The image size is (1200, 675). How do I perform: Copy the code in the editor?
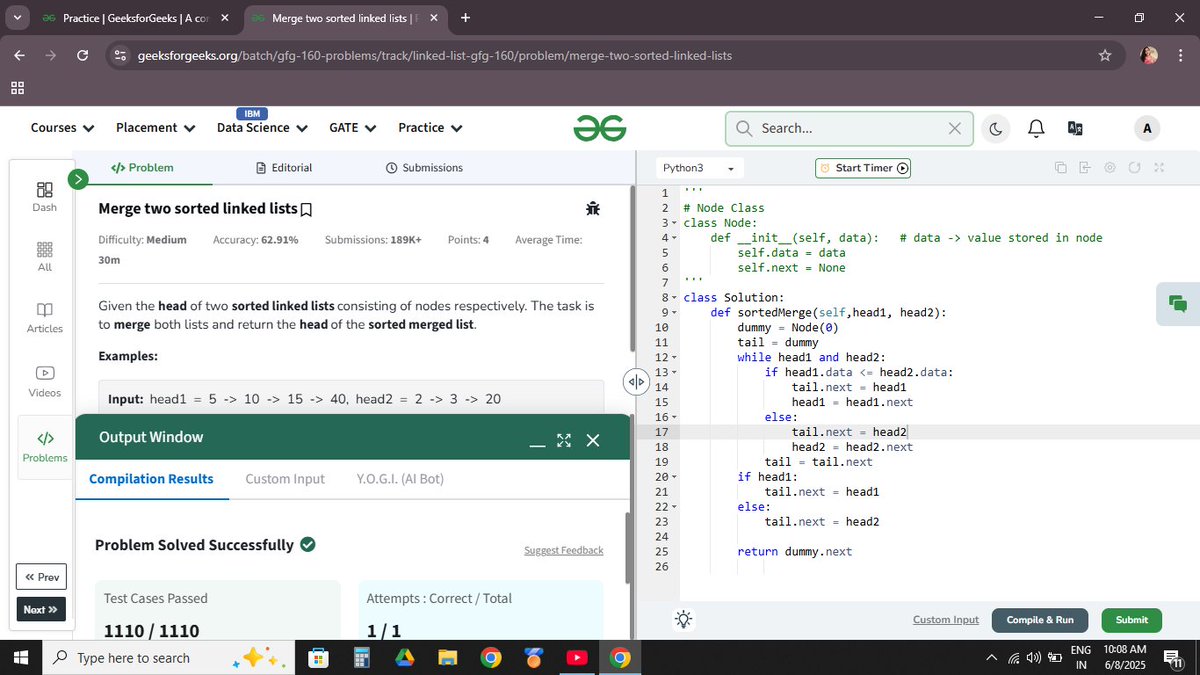(1060, 167)
